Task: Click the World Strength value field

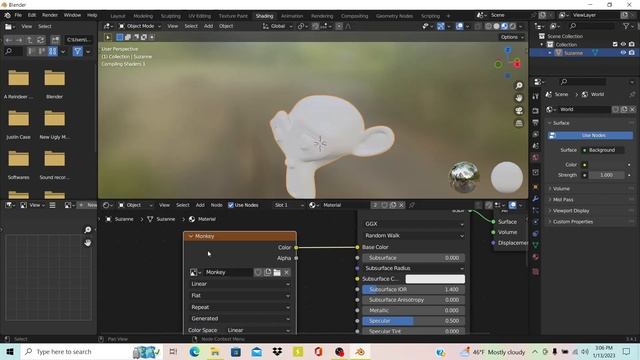Action: 606,175
